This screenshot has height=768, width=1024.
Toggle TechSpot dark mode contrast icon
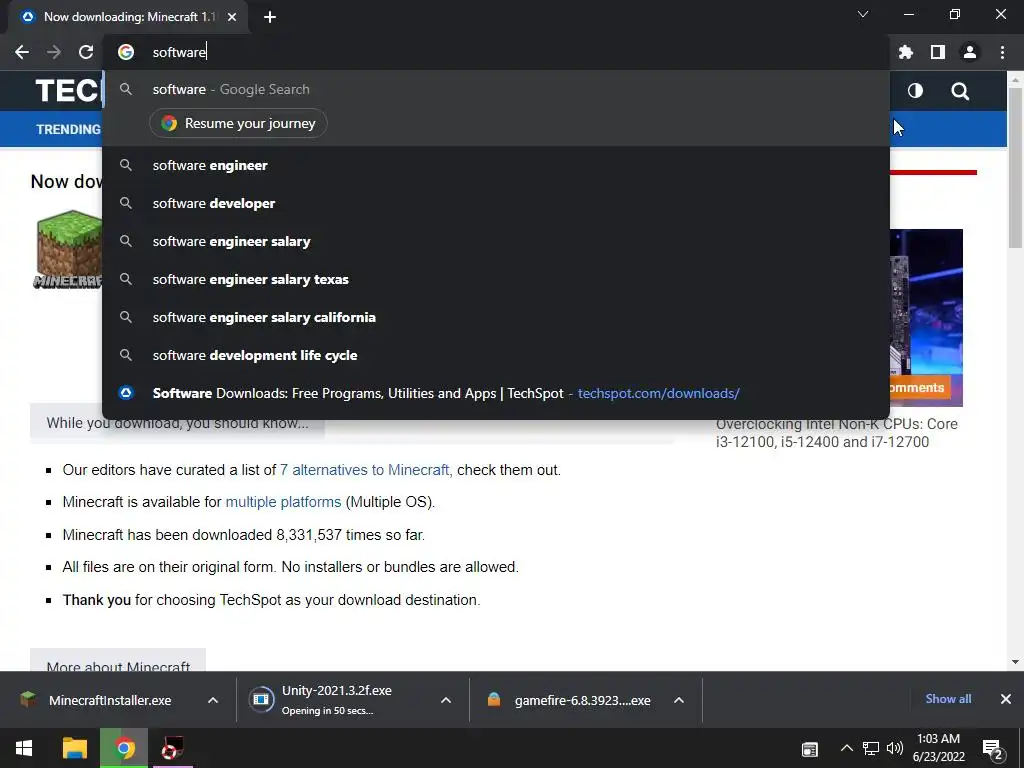coord(915,91)
